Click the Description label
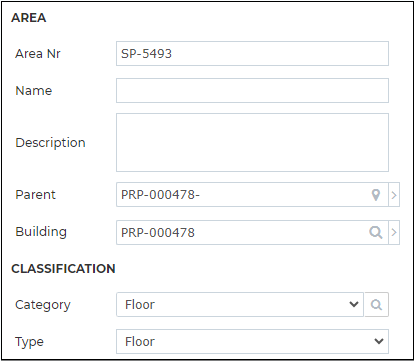This screenshot has width=414, height=361. 50,143
